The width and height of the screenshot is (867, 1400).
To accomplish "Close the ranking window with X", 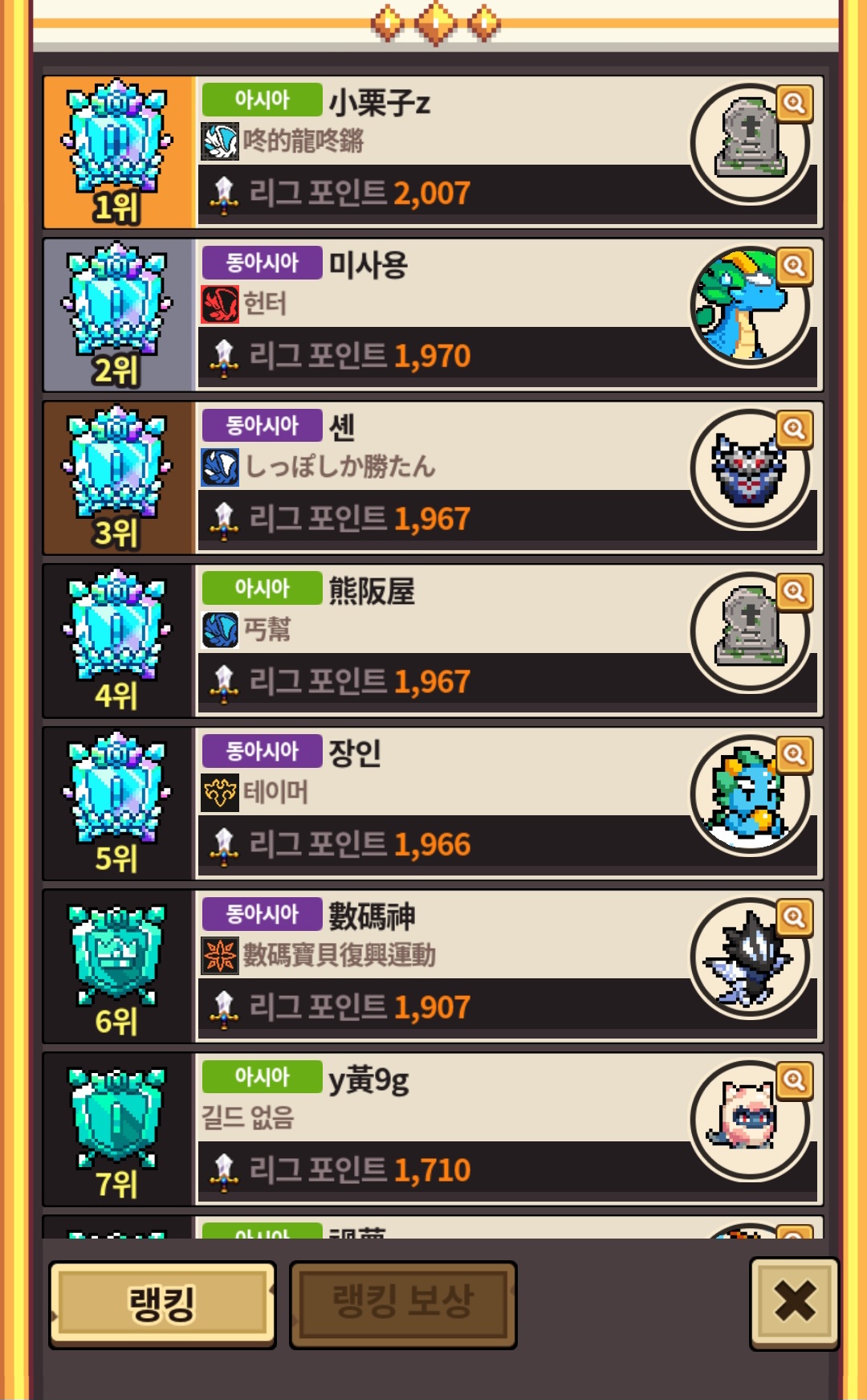I will click(795, 1303).
